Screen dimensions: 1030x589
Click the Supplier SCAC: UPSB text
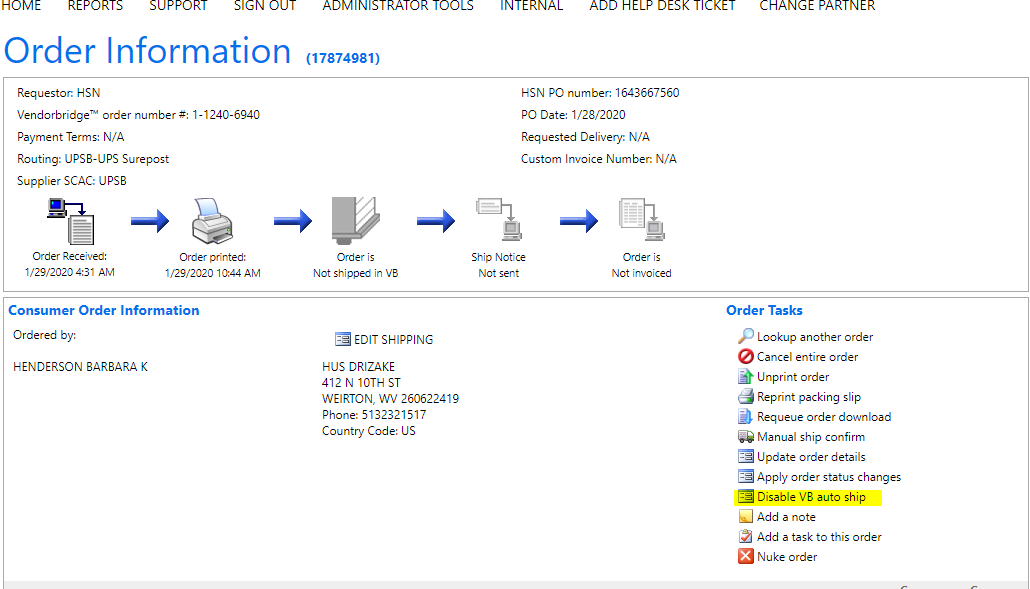click(72, 181)
